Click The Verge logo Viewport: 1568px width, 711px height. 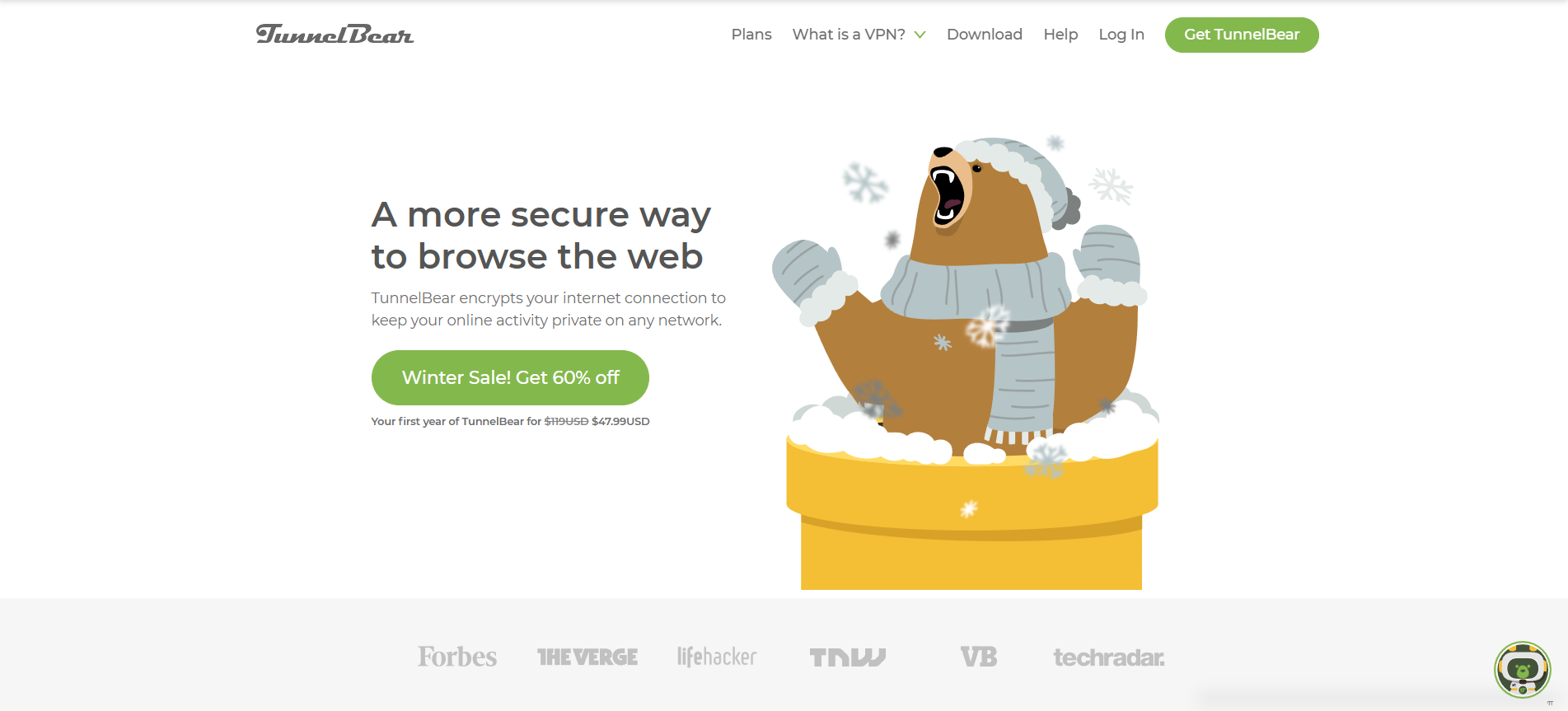[587, 657]
